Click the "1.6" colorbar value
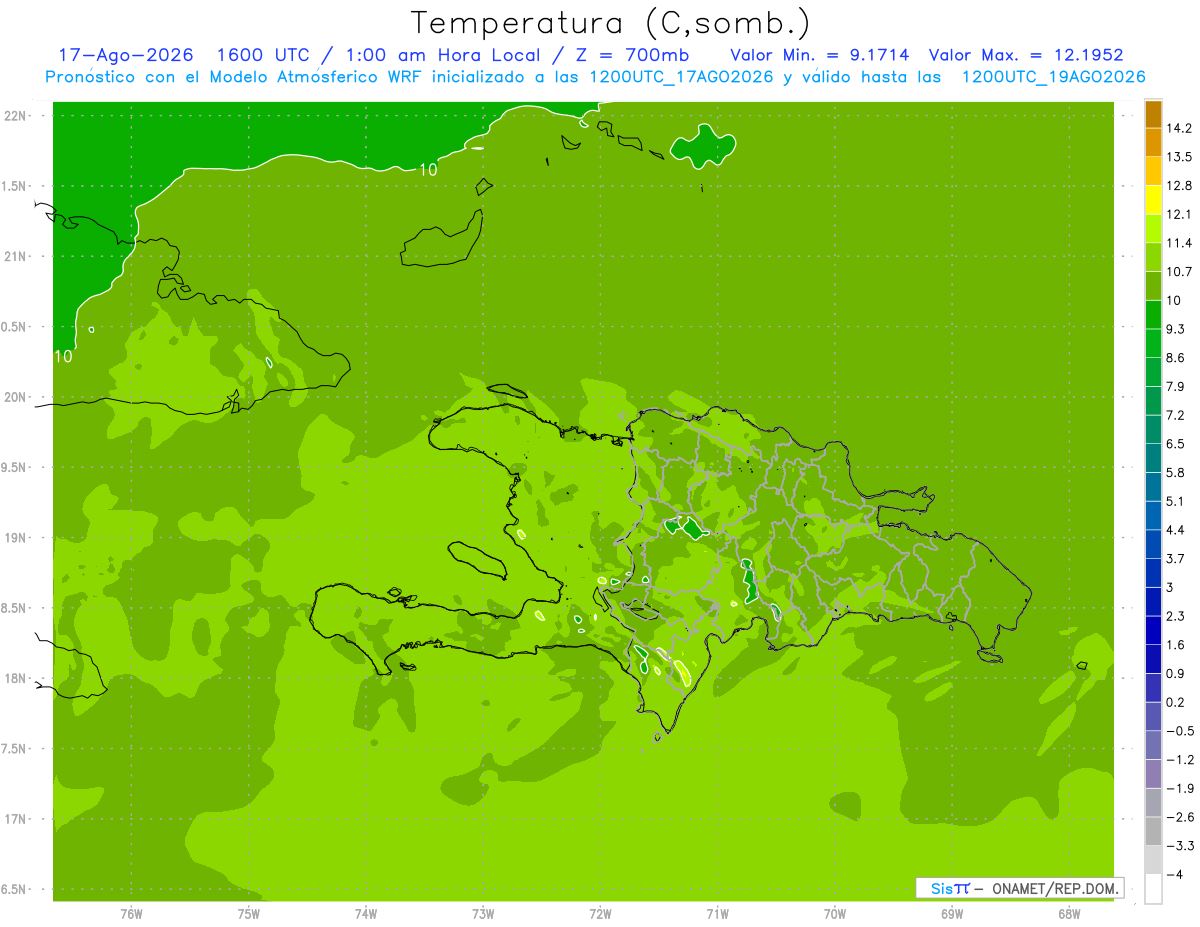Screen dimensions: 1200x927 pos(1176,645)
